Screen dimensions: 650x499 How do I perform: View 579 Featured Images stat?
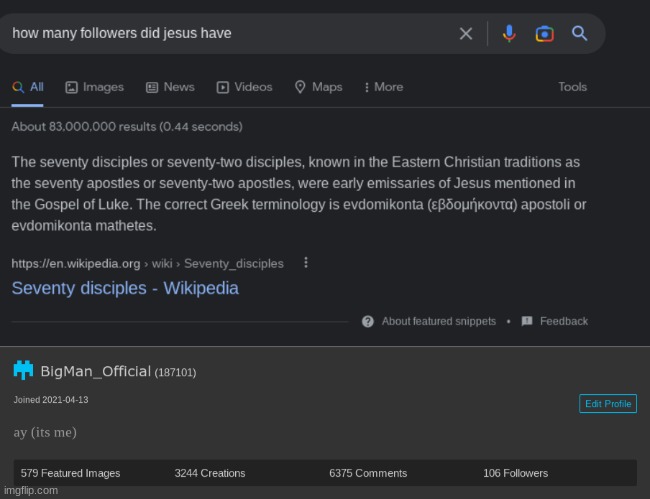70,473
